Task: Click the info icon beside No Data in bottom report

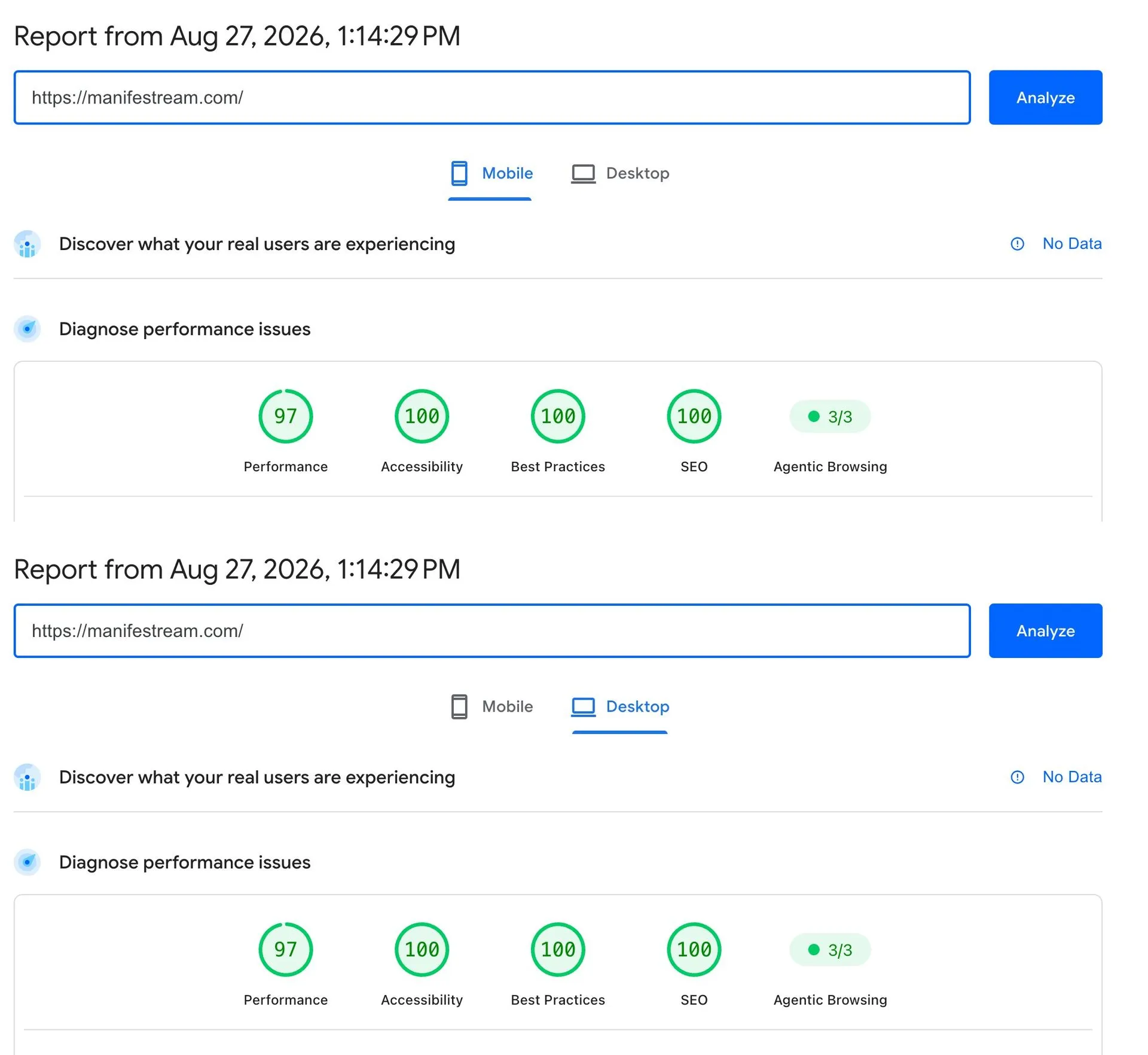Action: click(1017, 777)
